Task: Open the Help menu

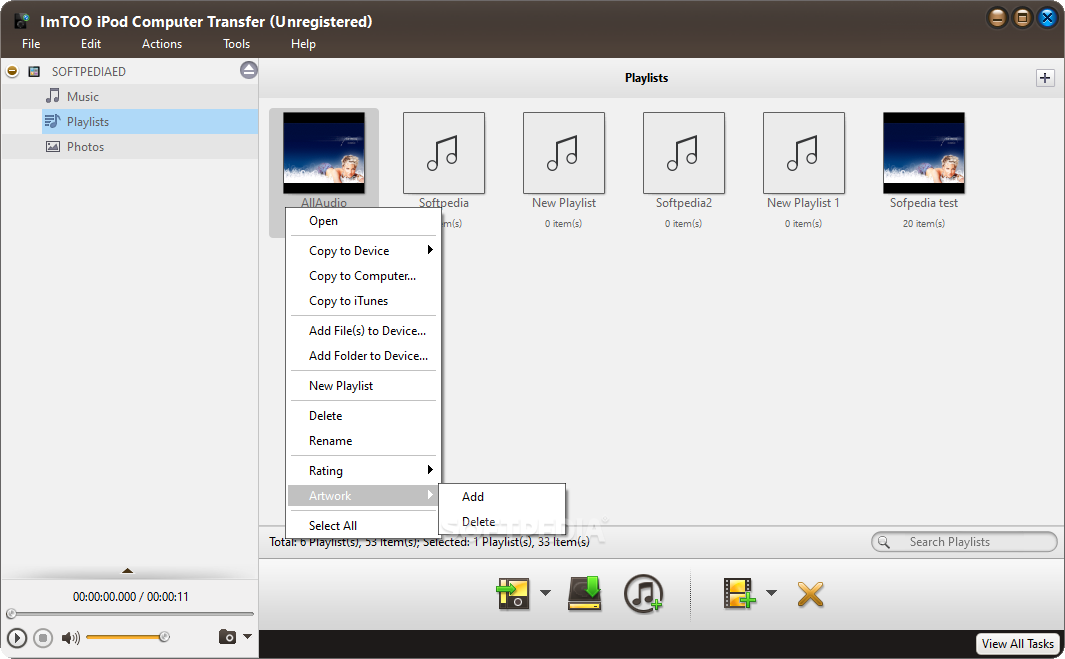Action: tap(303, 43)
